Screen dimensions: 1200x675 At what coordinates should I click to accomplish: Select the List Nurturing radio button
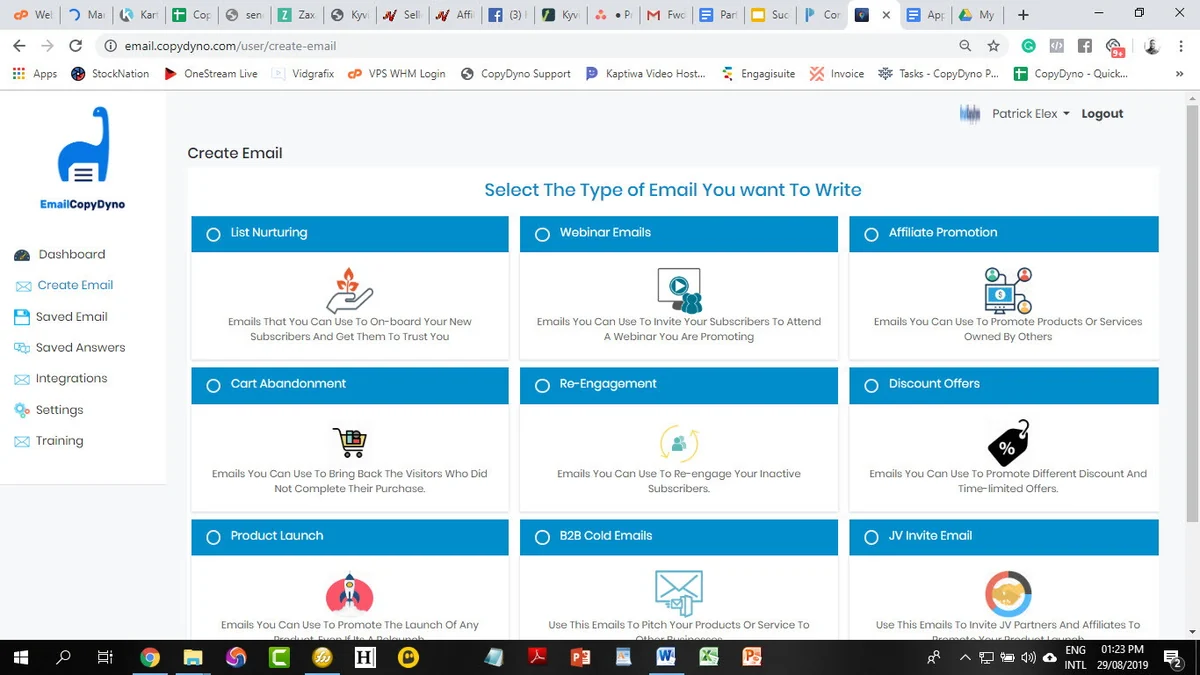(x=213, y=234)
